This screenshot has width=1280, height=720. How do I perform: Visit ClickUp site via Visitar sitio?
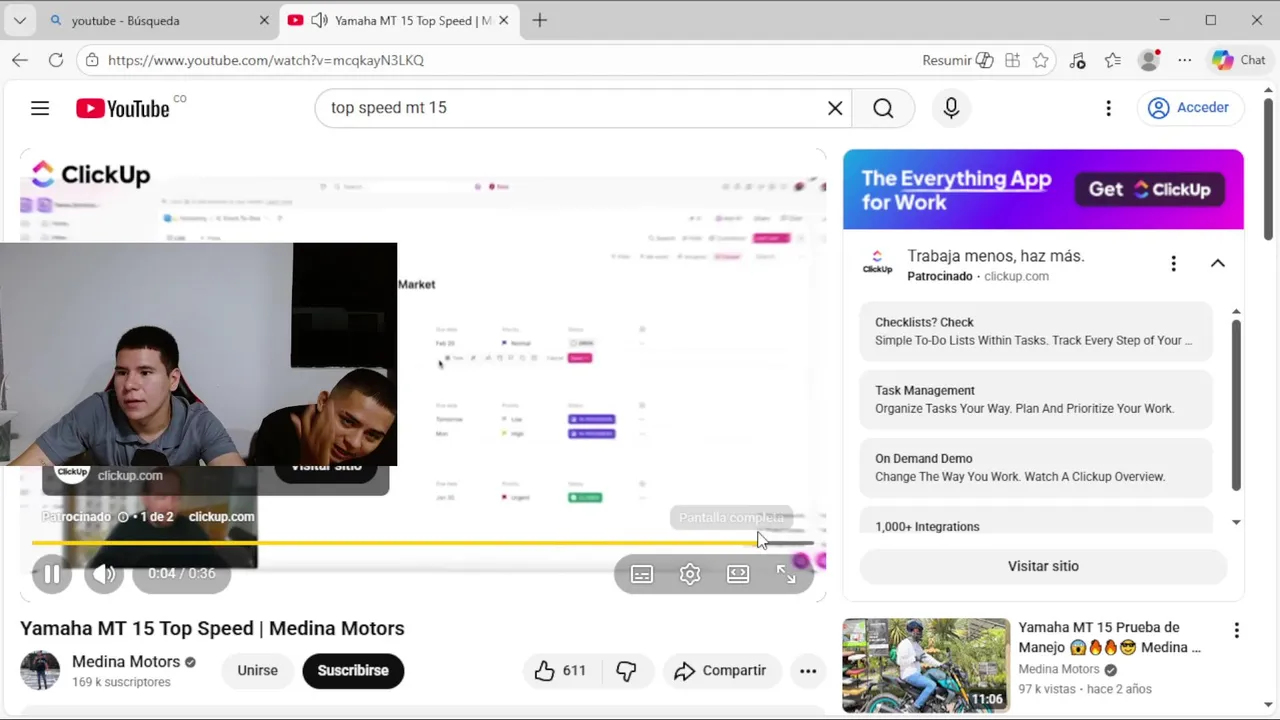(x=1043, y=566)
